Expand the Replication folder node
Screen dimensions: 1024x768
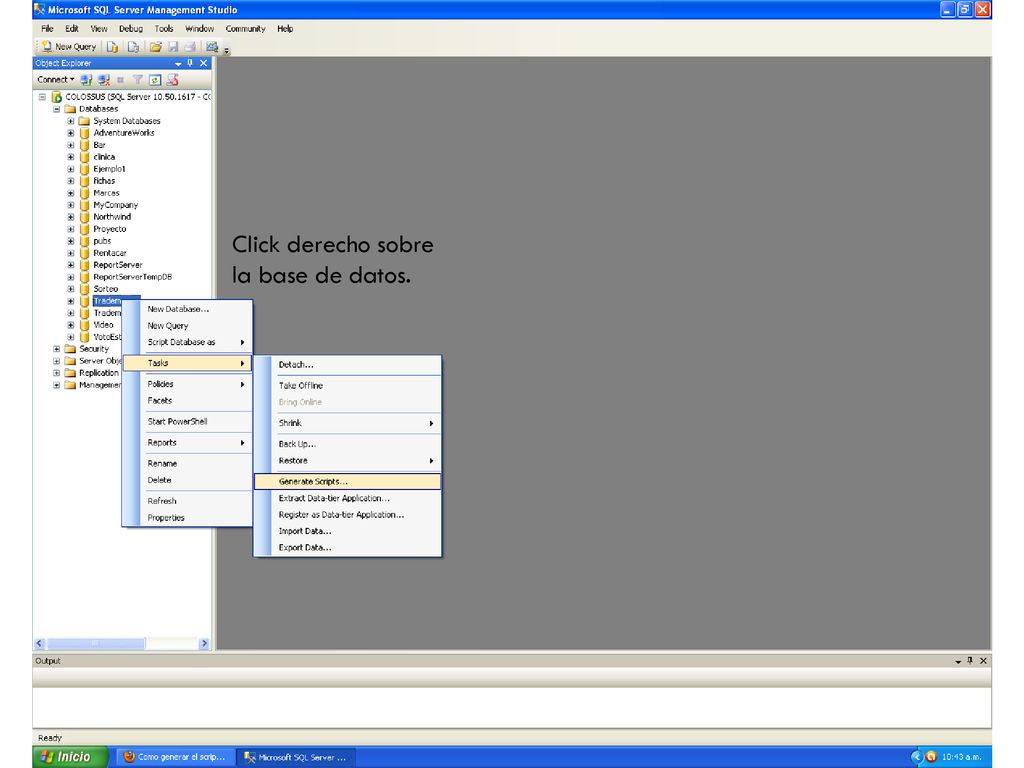tap(56, 373)
